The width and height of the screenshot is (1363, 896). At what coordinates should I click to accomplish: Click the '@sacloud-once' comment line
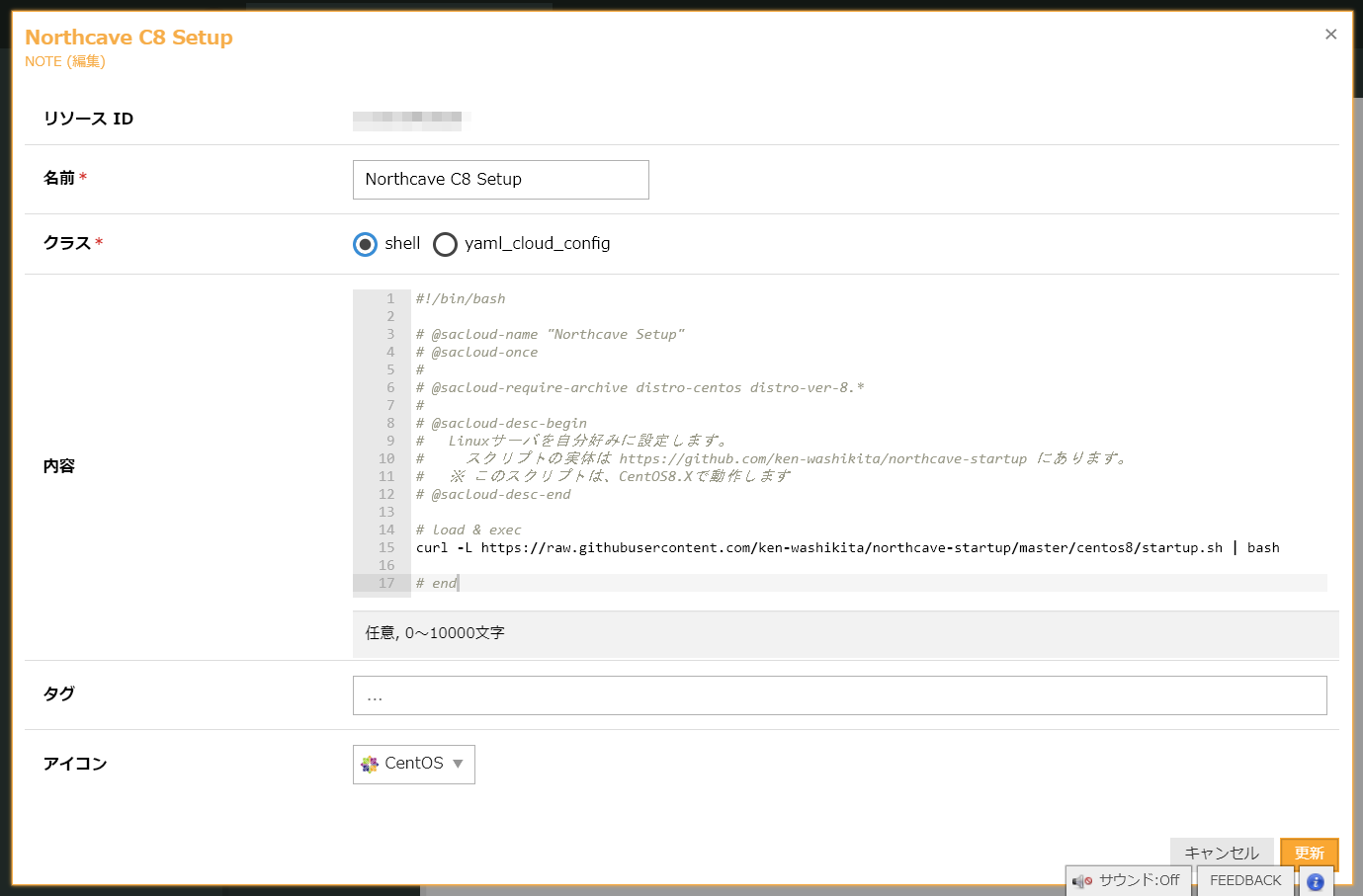[x=476, y=352]
